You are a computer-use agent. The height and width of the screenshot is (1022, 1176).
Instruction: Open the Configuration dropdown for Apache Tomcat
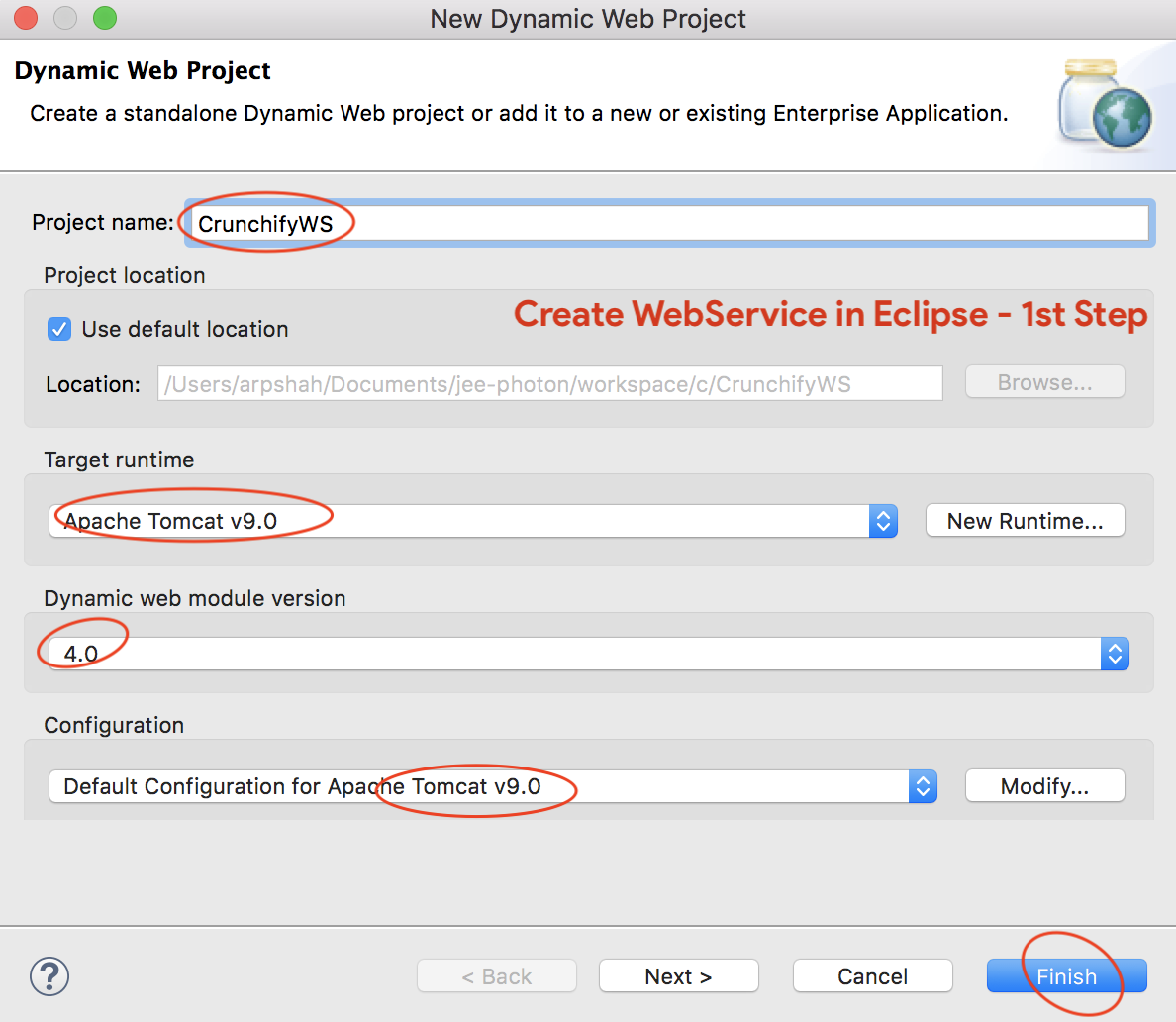pos(492,786)
